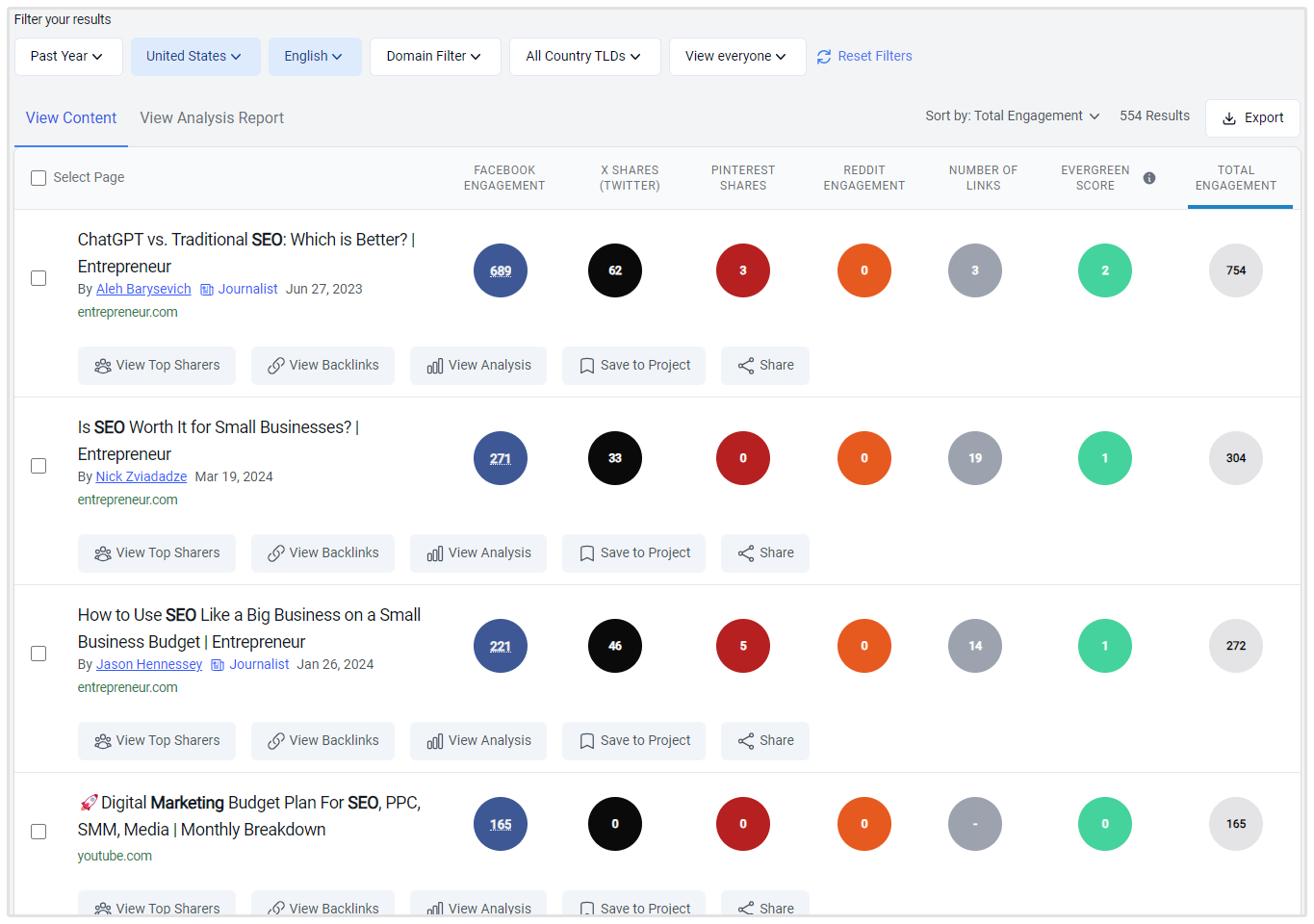View Backlinks for Is SEO Worth It article

coord(322,553)
